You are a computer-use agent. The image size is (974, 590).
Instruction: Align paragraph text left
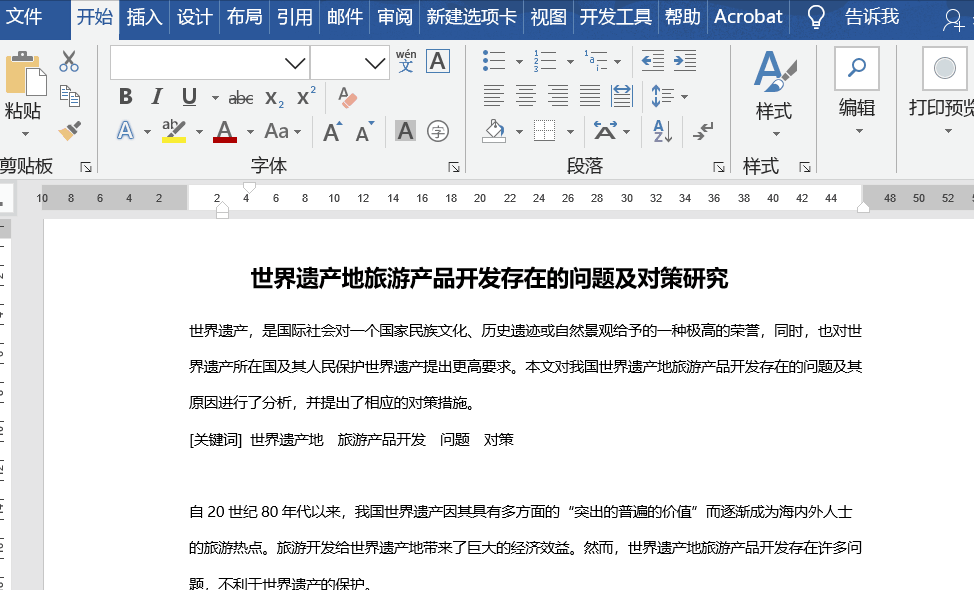coord(494,96)
